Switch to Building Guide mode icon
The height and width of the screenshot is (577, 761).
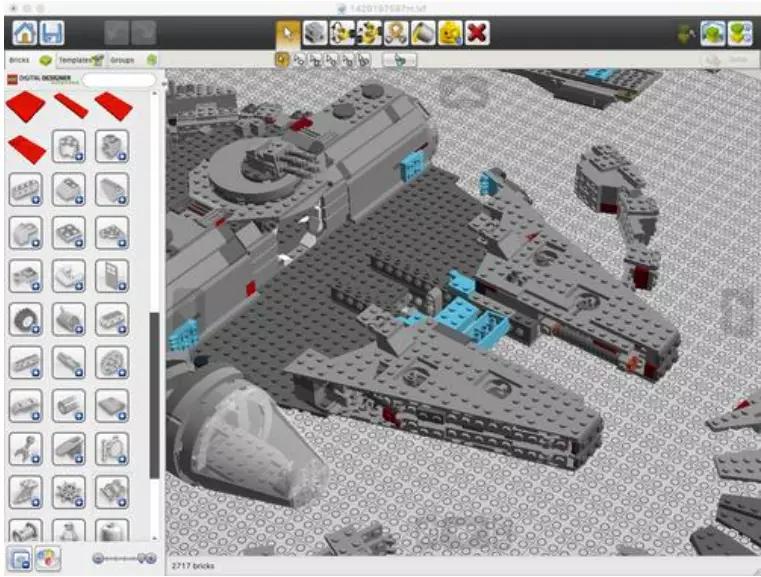point(740,33)
